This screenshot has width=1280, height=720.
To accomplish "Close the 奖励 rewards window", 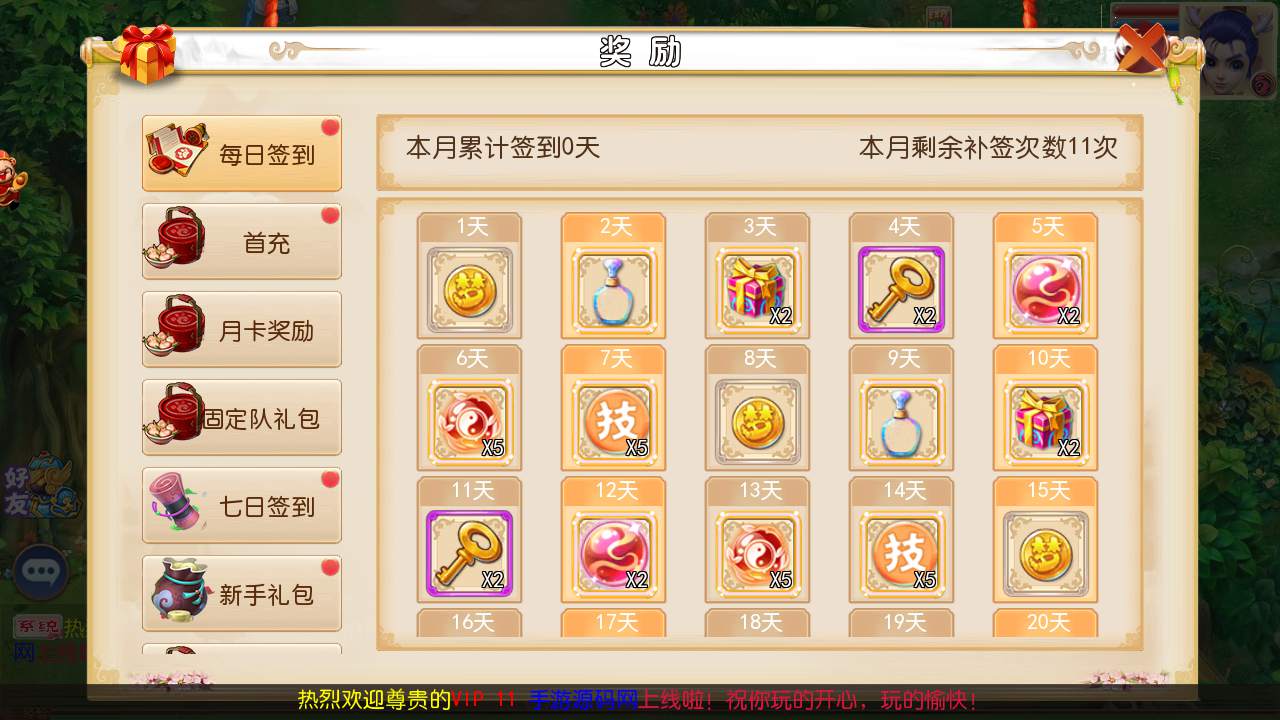I will 1142,47.
